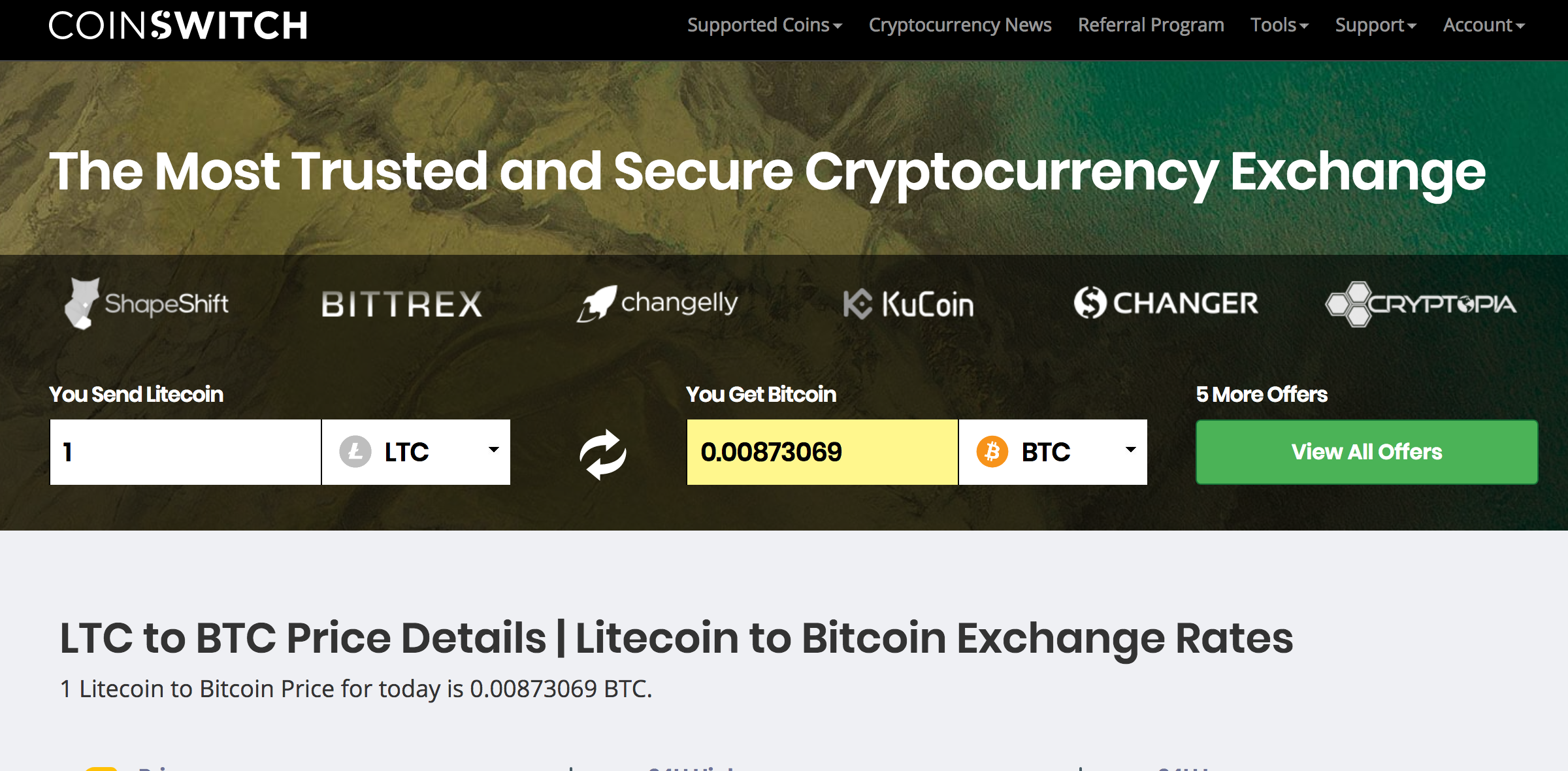This screenshot has height=771, width=1568.
Task: Click the KuCoin exchange logo
Action: point(908,303)
